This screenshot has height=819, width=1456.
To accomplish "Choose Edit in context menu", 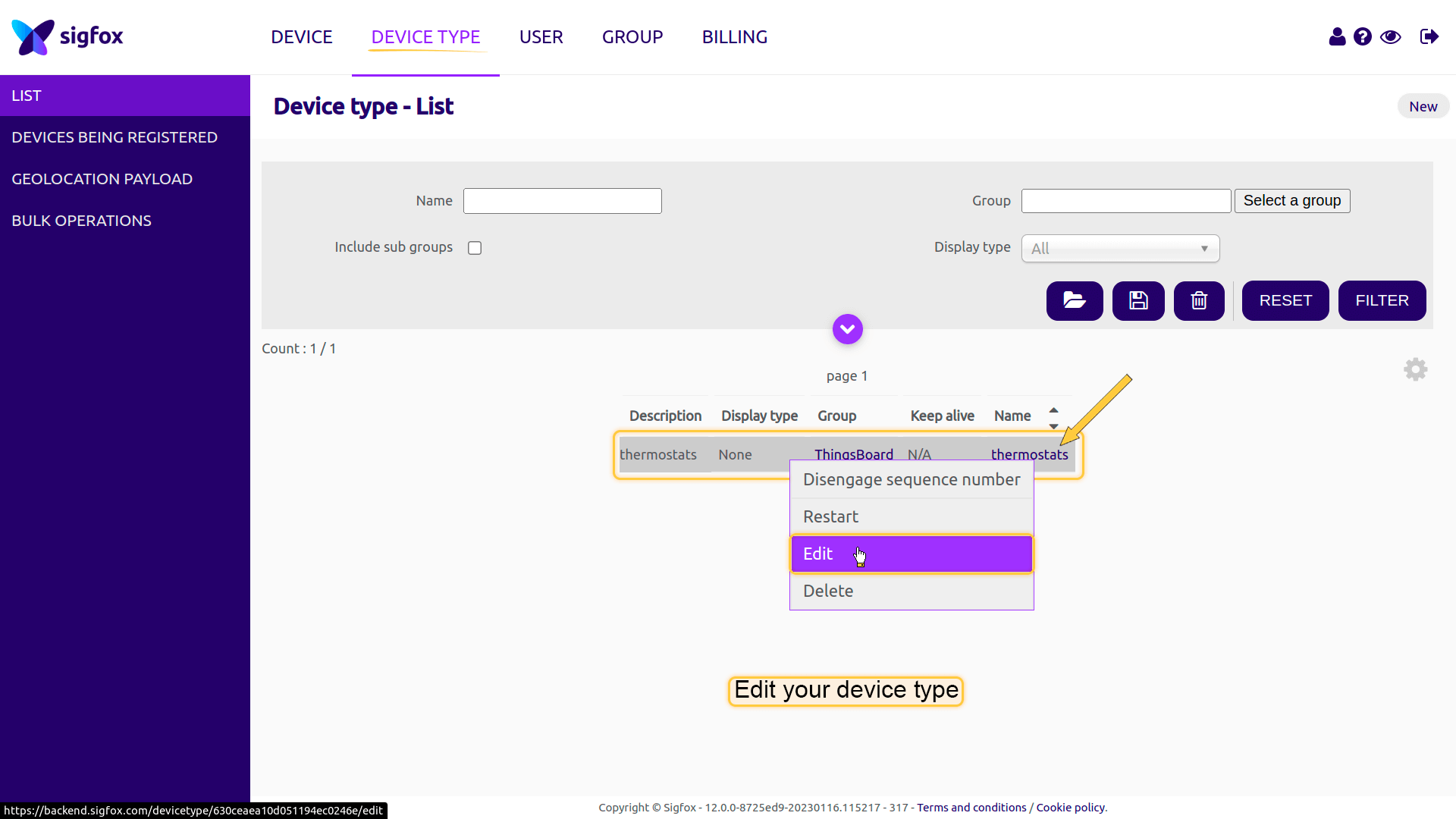I will click(911, 554).
